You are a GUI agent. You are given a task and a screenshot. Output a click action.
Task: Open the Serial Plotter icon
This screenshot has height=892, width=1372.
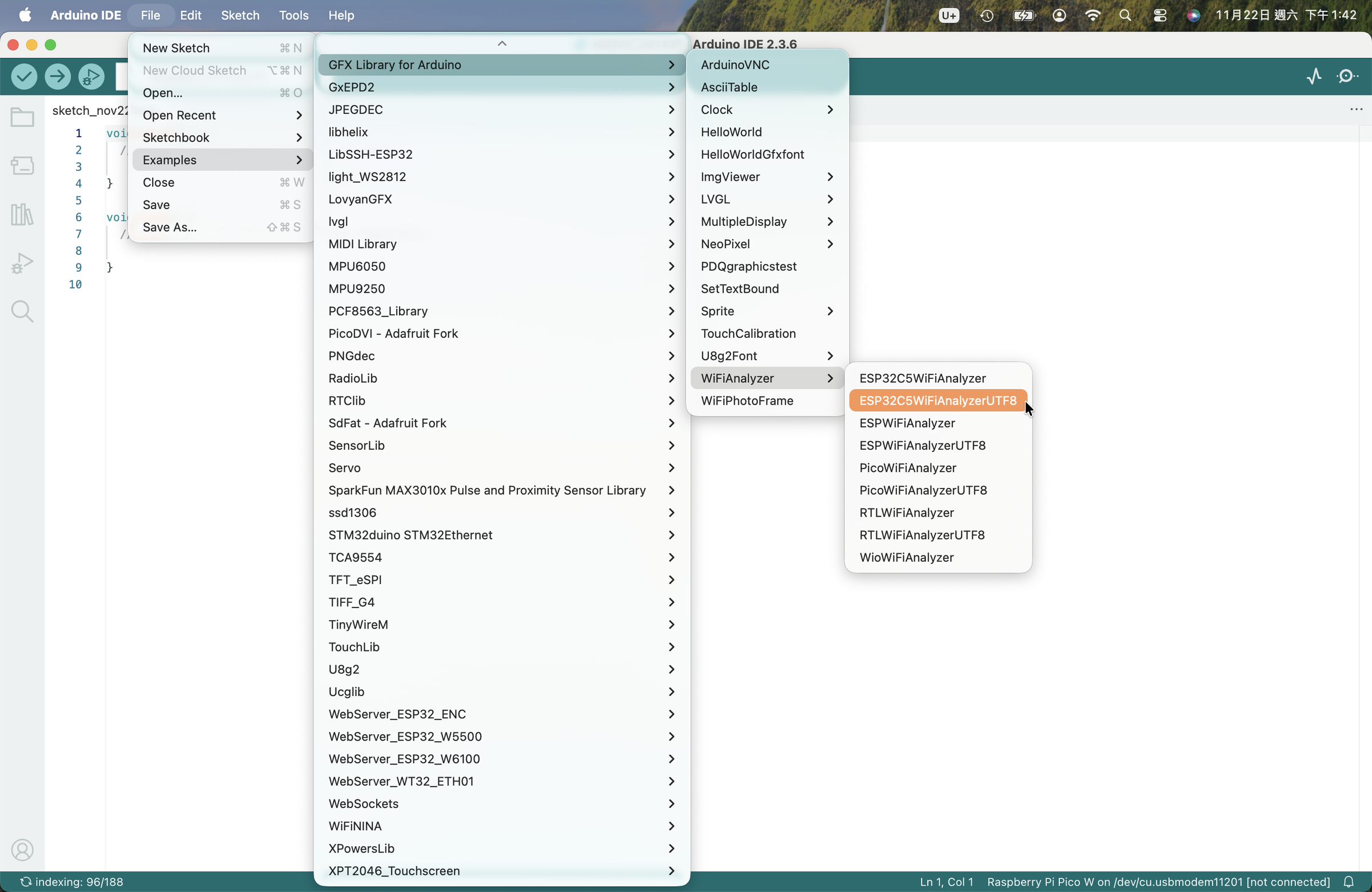1314,77
